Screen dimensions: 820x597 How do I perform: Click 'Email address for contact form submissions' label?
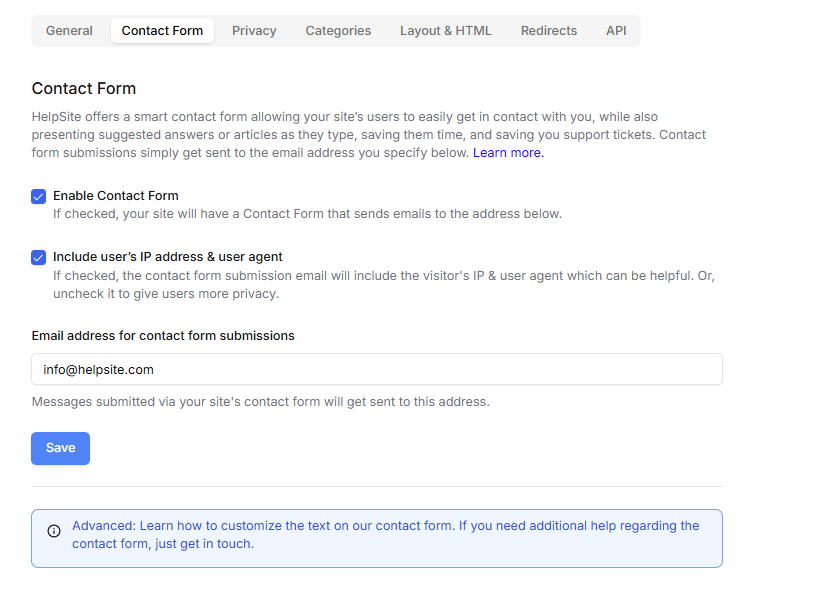coord(163,336)
